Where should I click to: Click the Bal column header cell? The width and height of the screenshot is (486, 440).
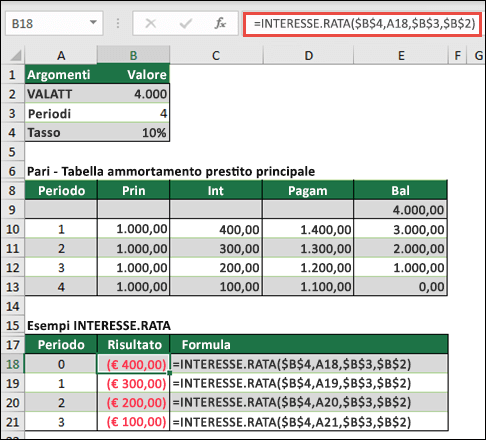[x=400, y=191]
